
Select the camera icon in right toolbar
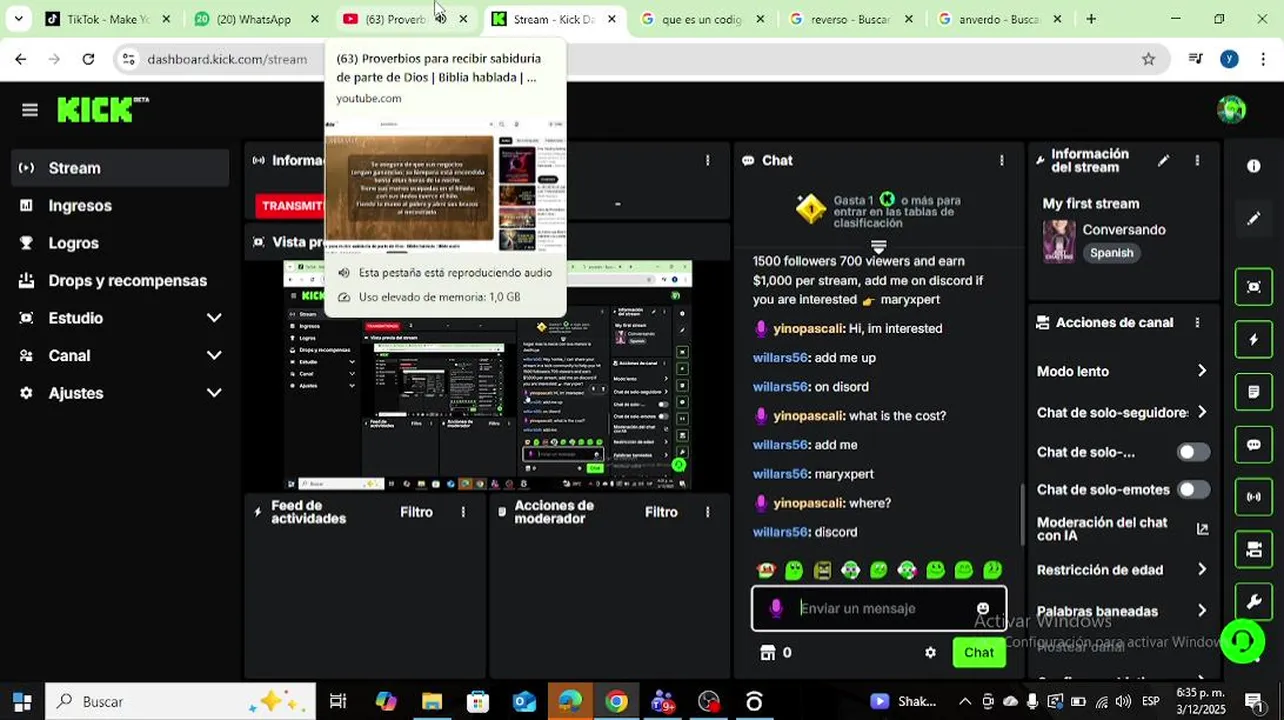click(x=1253, y=549)
